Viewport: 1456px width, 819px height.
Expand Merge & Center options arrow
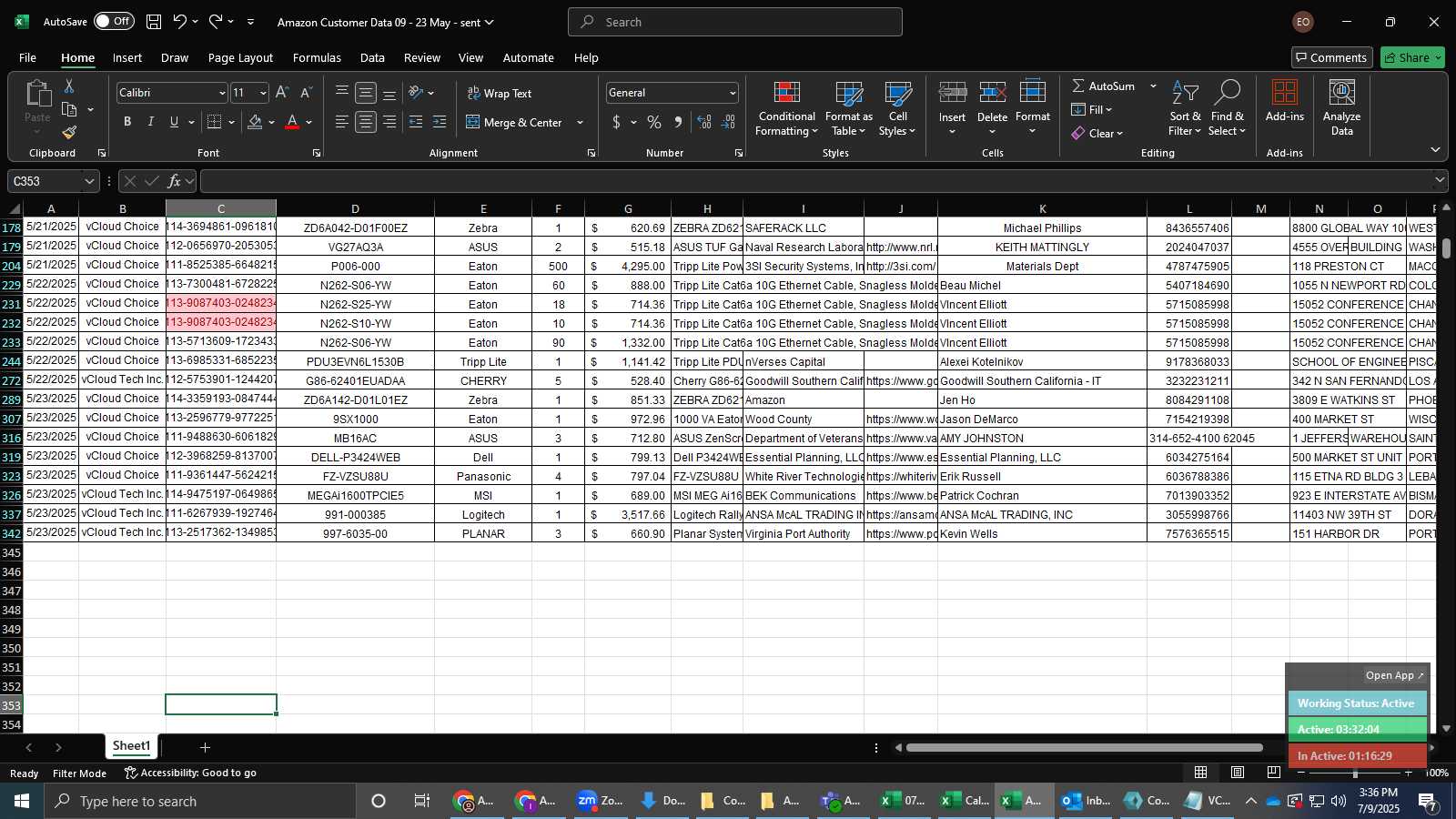point(580,122)
